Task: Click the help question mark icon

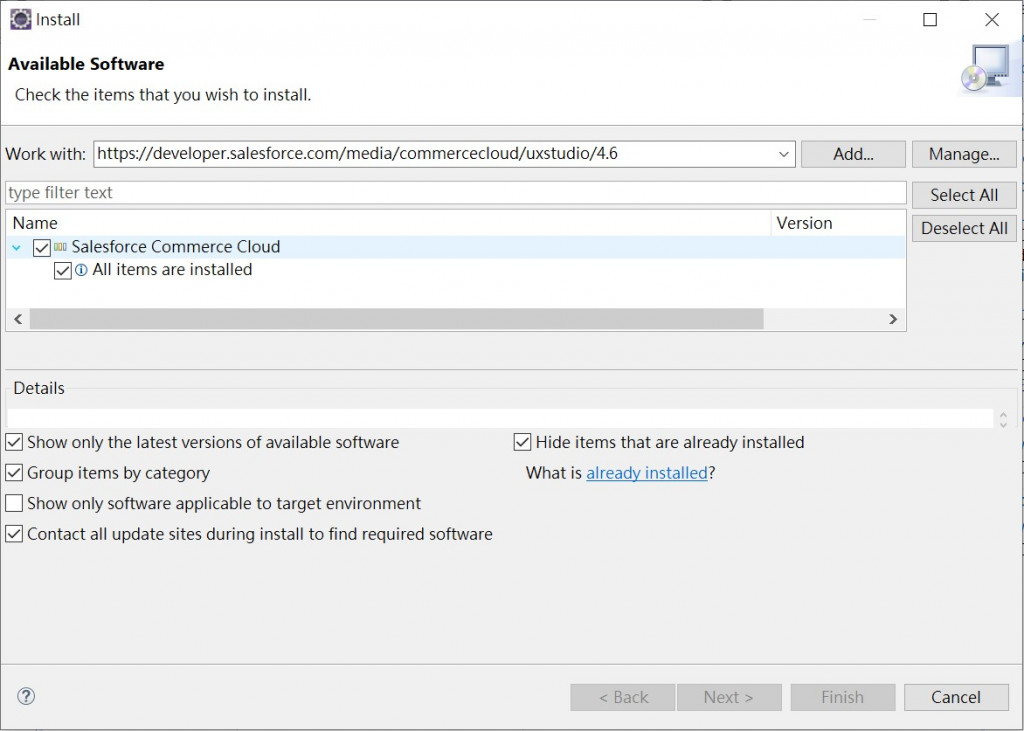Action: [26, 696]
